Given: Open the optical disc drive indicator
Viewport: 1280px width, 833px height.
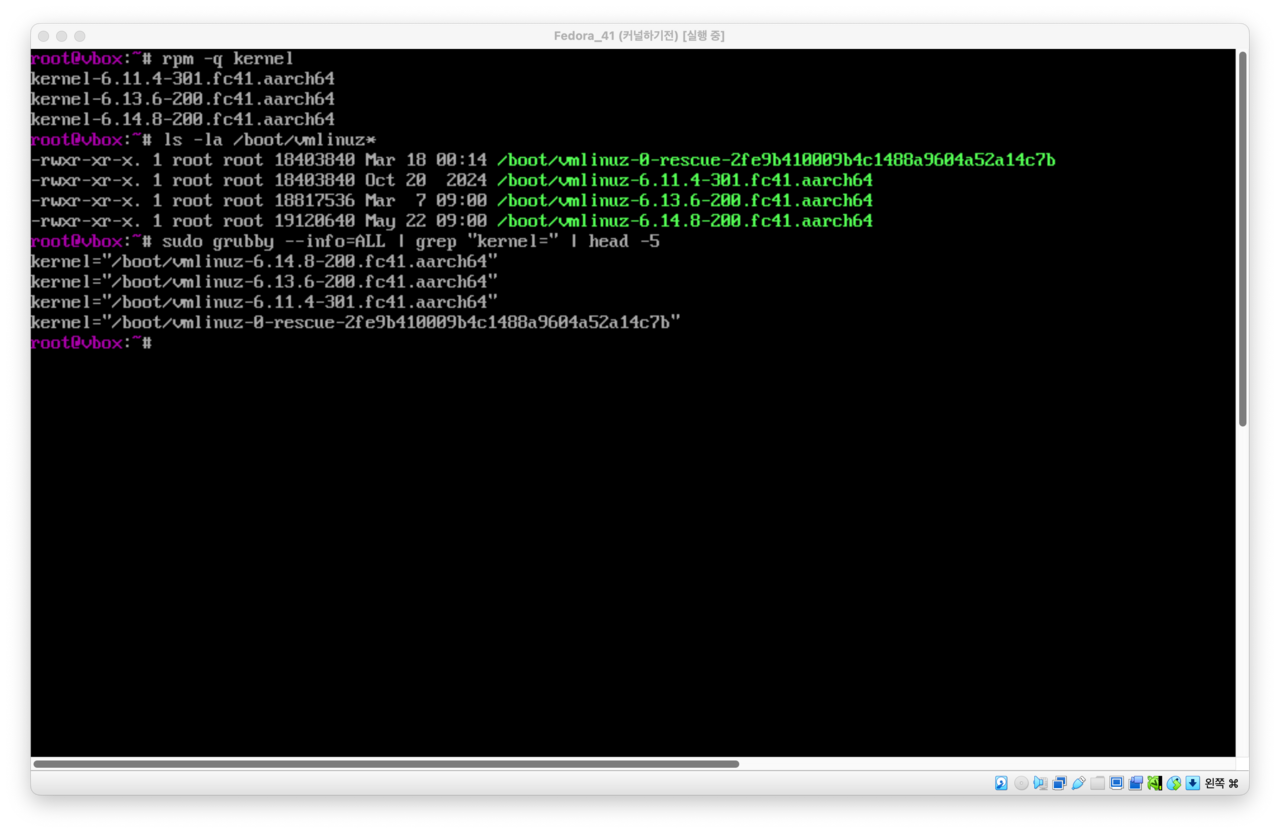Looking at the screenshot, I should (x=1021, y=783).
